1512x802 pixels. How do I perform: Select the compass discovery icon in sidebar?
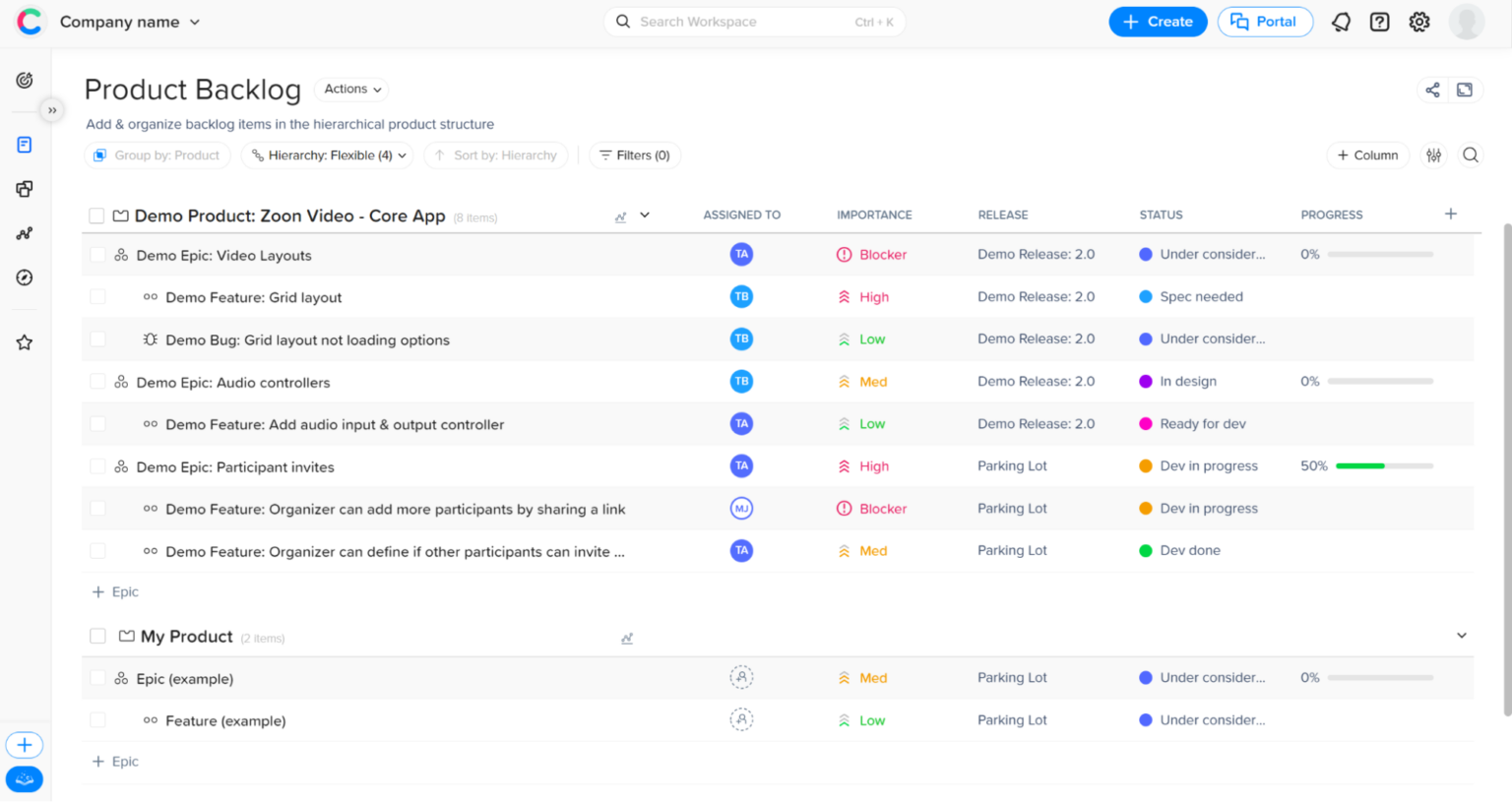point(24,278)
